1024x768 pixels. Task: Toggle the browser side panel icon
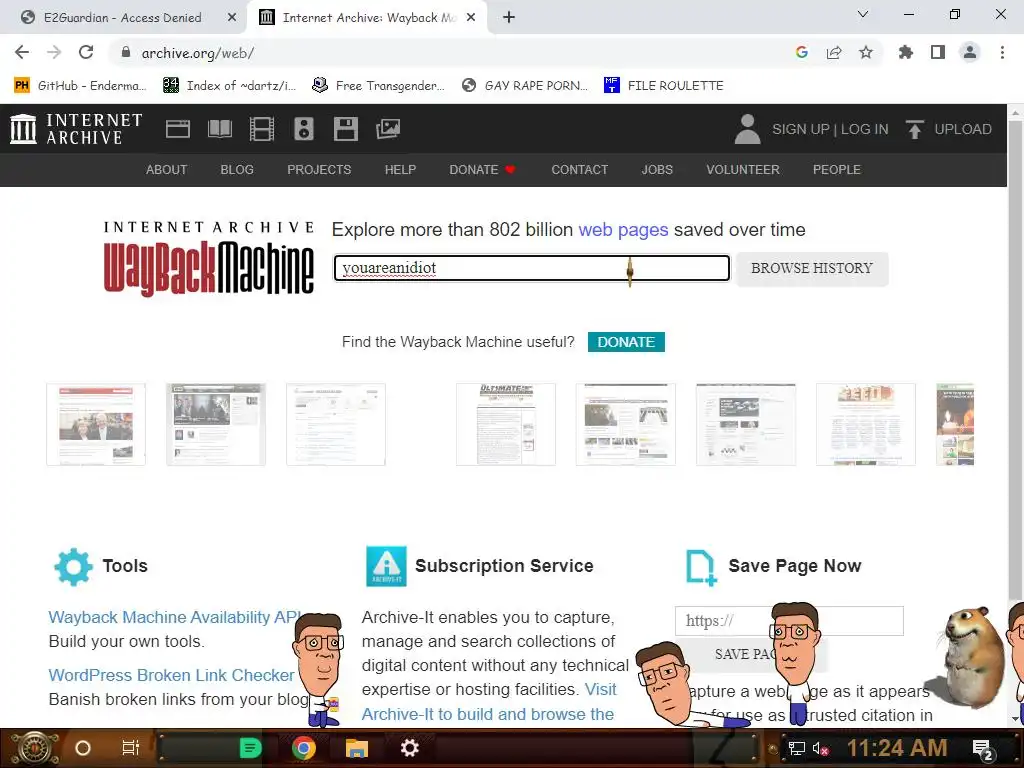tap(938, 52)
